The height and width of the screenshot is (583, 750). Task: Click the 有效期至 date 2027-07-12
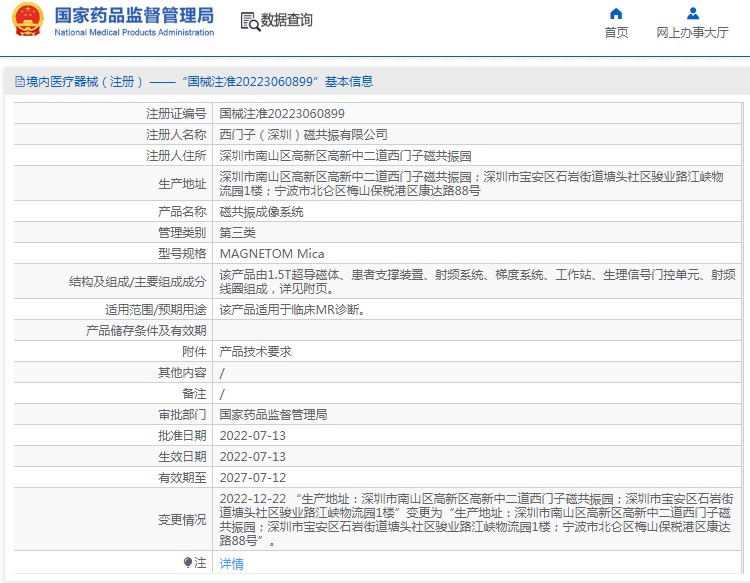point(252,478)
